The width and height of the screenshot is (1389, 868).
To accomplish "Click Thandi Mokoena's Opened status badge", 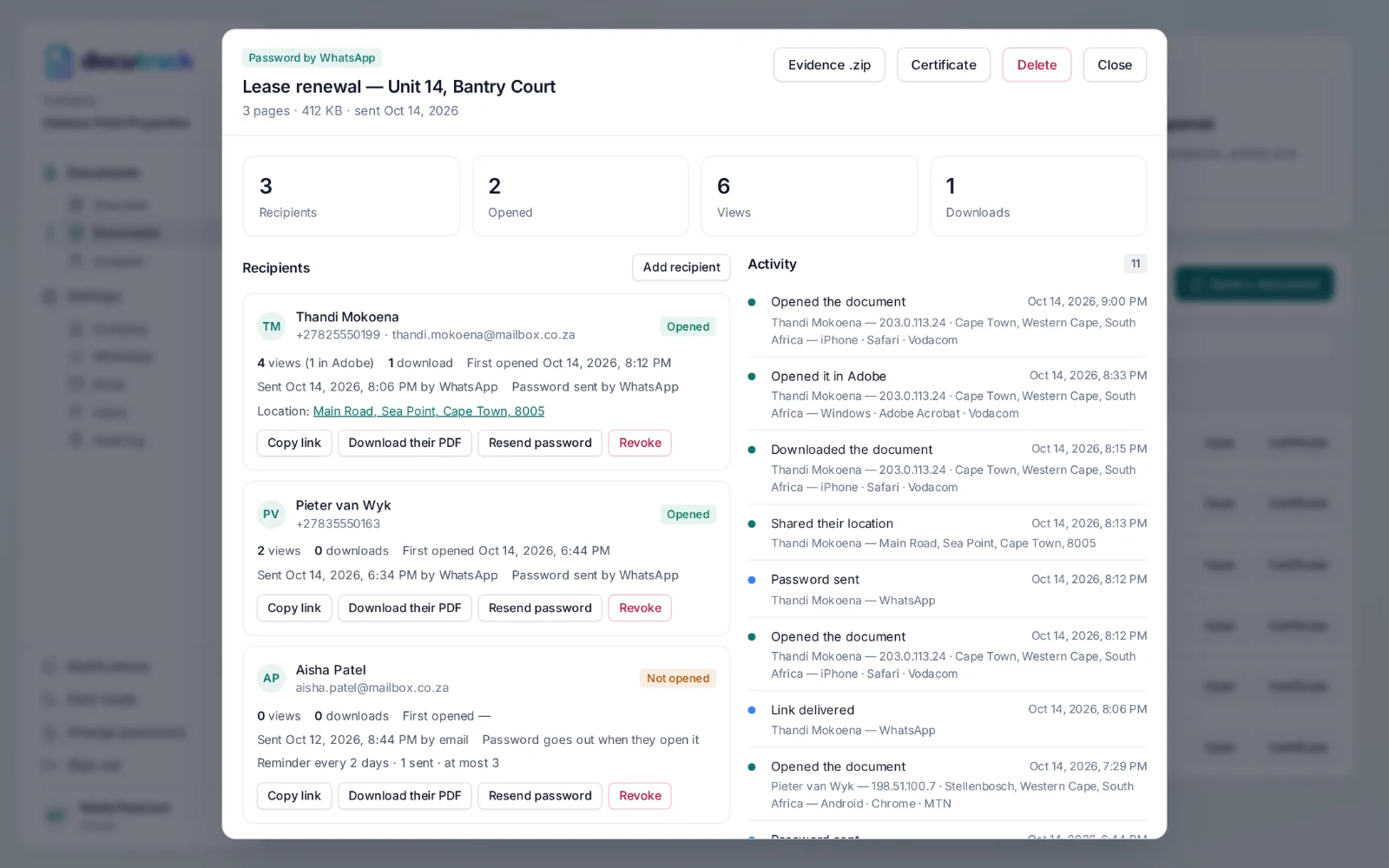I will (x=688, y=327).
